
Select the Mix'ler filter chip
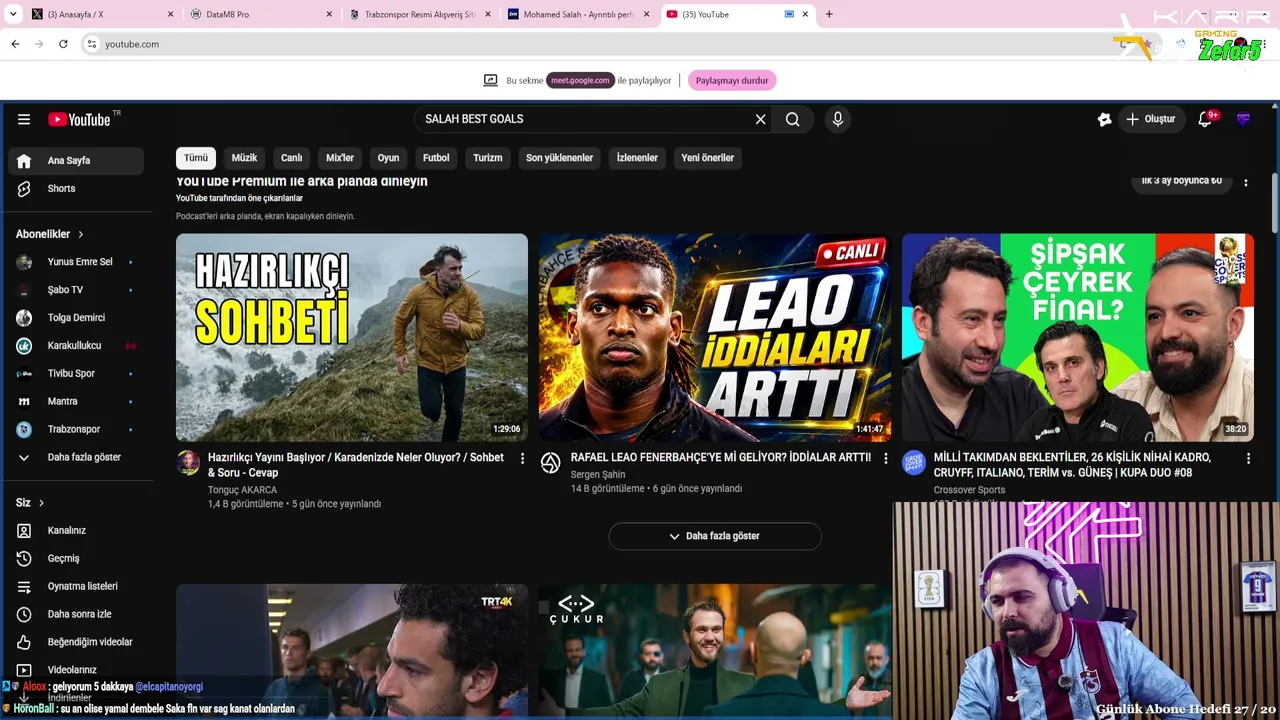click(340, 158)
